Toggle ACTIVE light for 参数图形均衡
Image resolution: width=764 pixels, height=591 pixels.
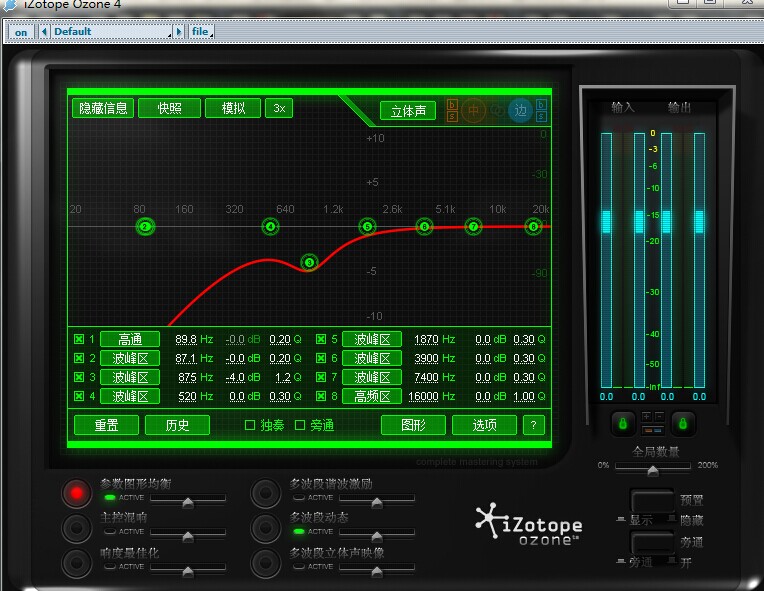click(110, 497)
